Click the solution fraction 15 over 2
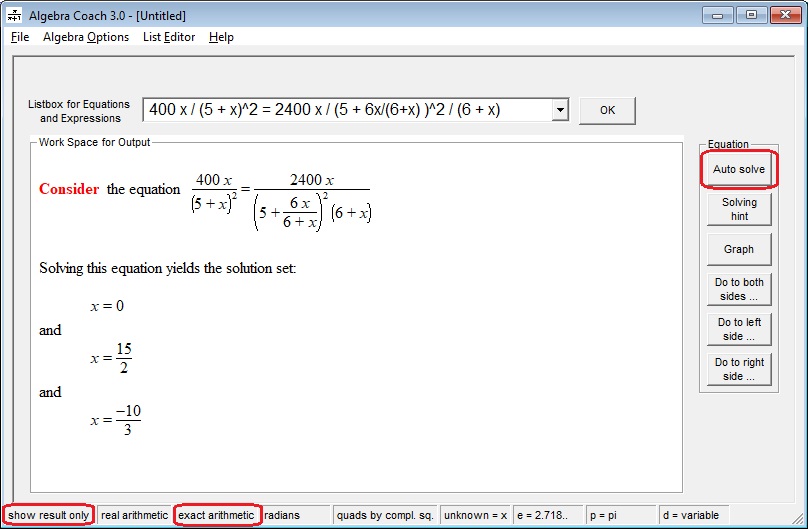The width and height of the screenshot is (808, 529). coord(124,358)
